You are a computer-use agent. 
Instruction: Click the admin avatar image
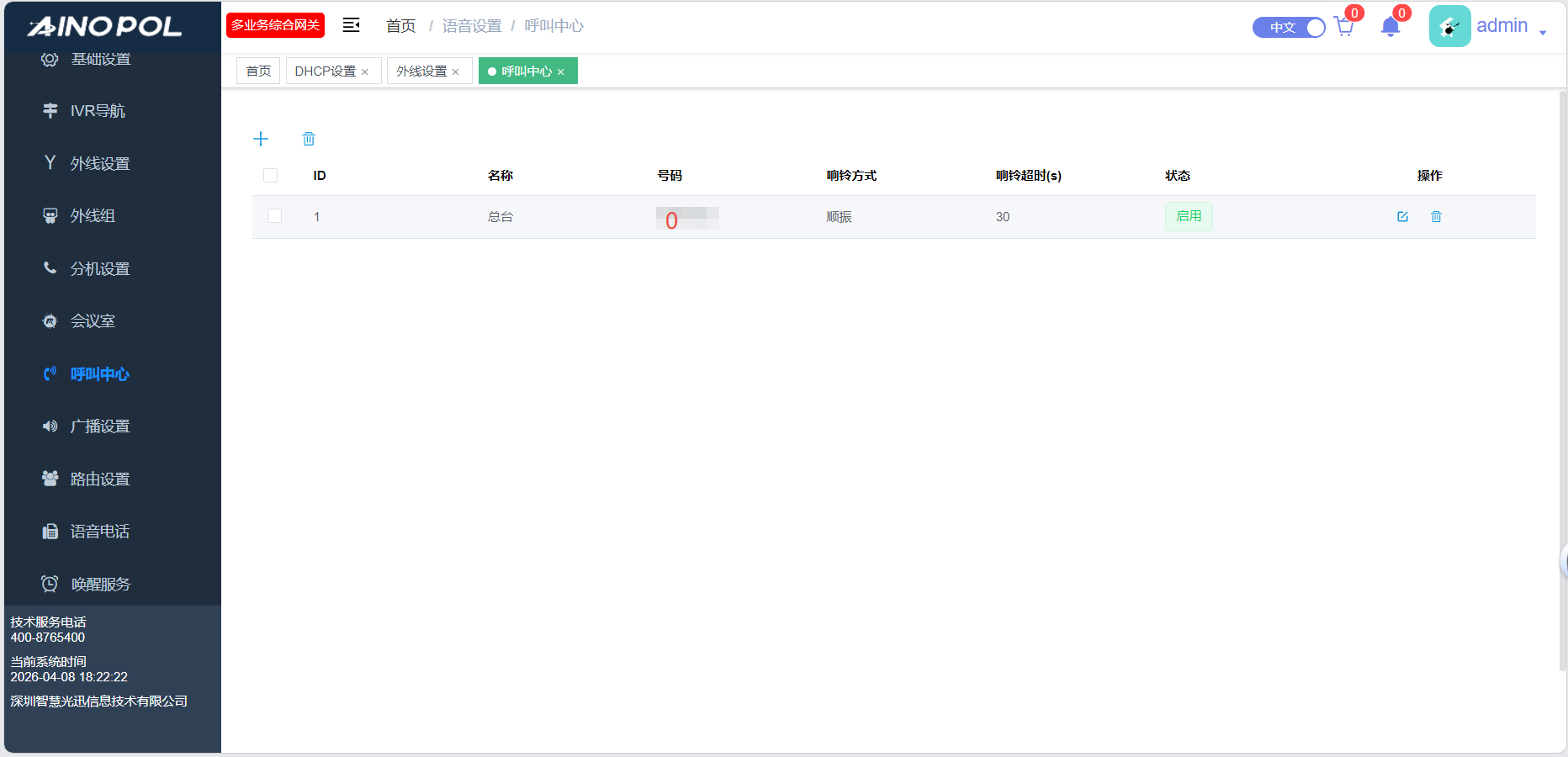coord(1449,26)
